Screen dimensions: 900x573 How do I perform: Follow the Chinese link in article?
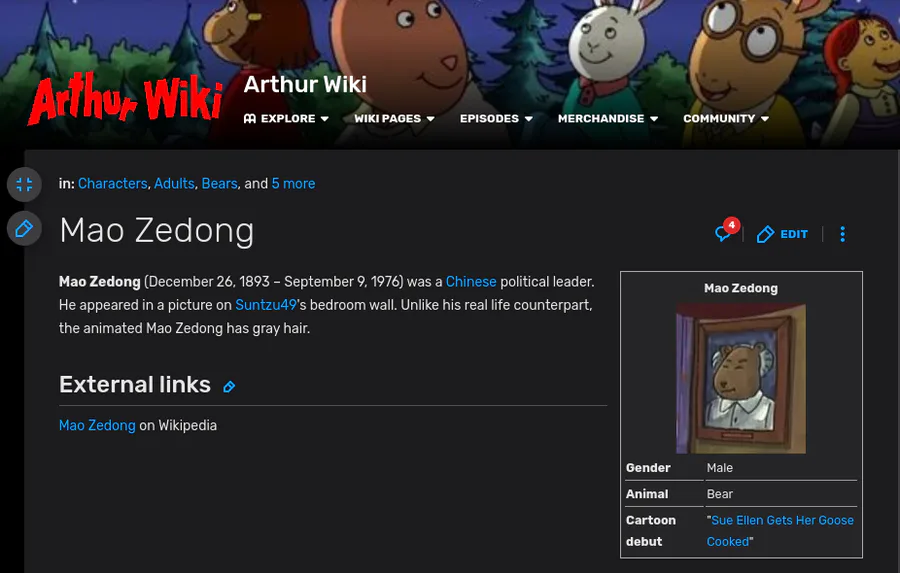471,282
